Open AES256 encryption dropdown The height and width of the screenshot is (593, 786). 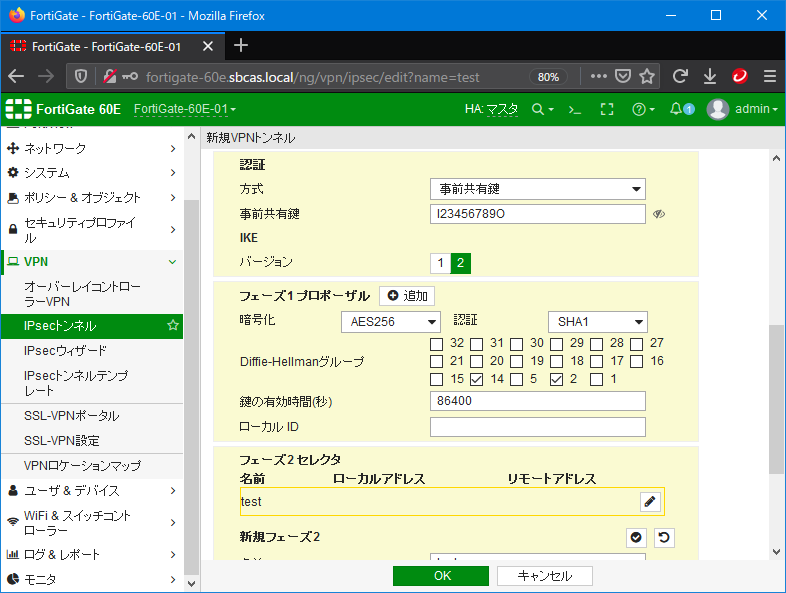pos(391,322)
